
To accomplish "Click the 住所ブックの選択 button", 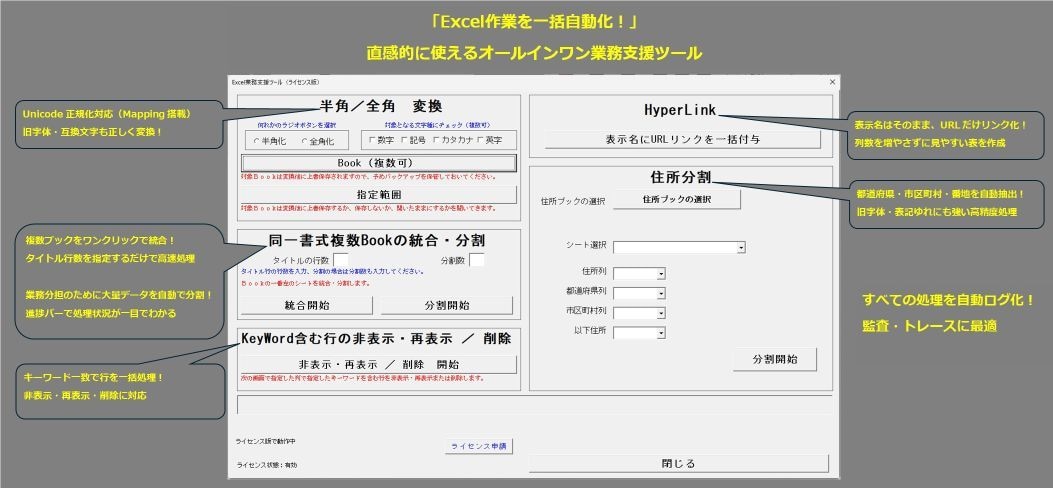I will coord(677,199).
